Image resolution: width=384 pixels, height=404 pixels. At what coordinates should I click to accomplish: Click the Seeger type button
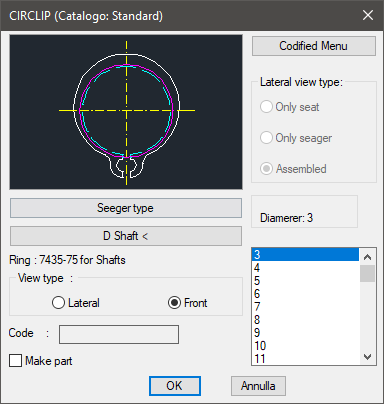[126, 208]
